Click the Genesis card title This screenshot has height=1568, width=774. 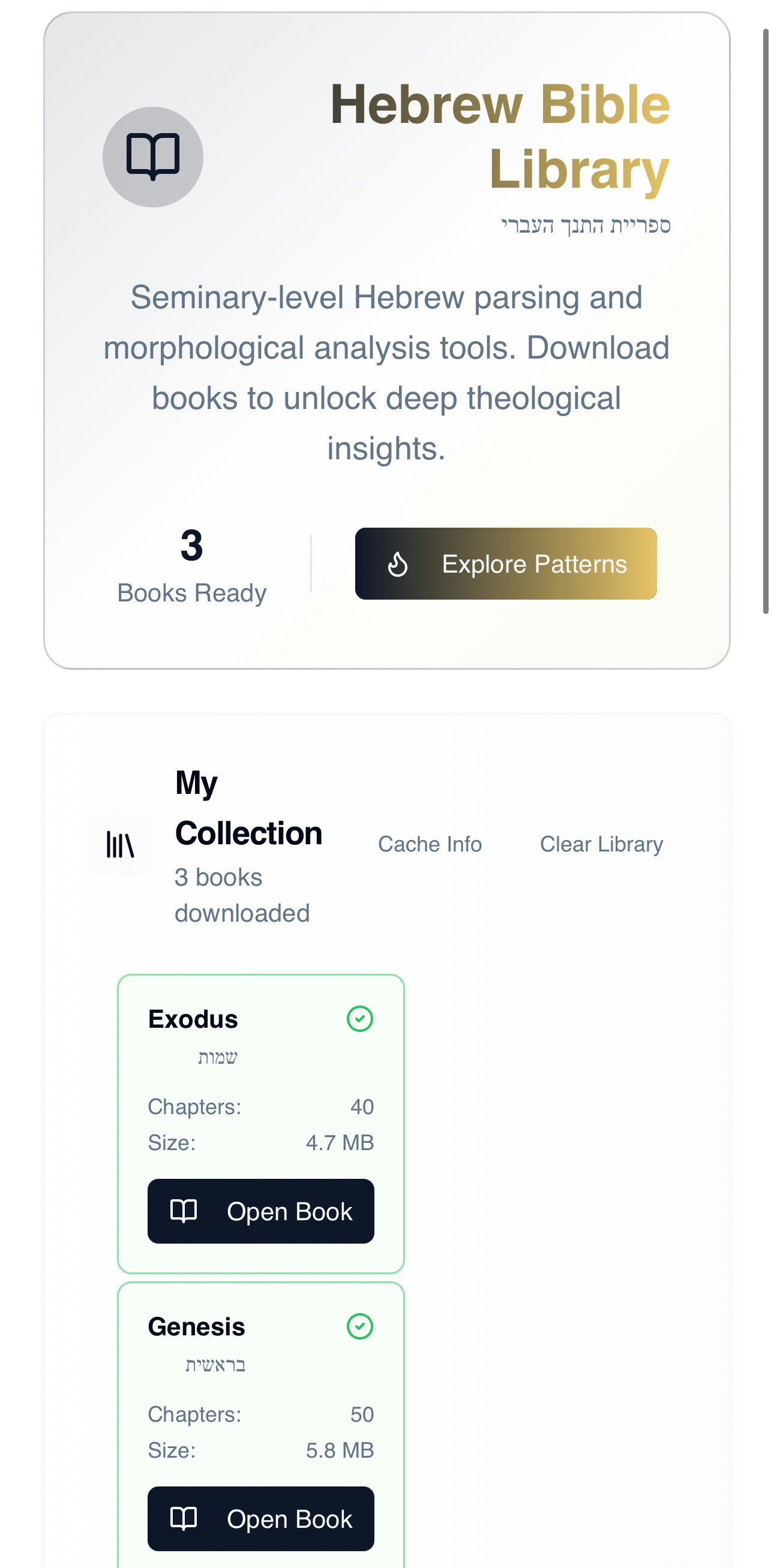coord(196,1327)
